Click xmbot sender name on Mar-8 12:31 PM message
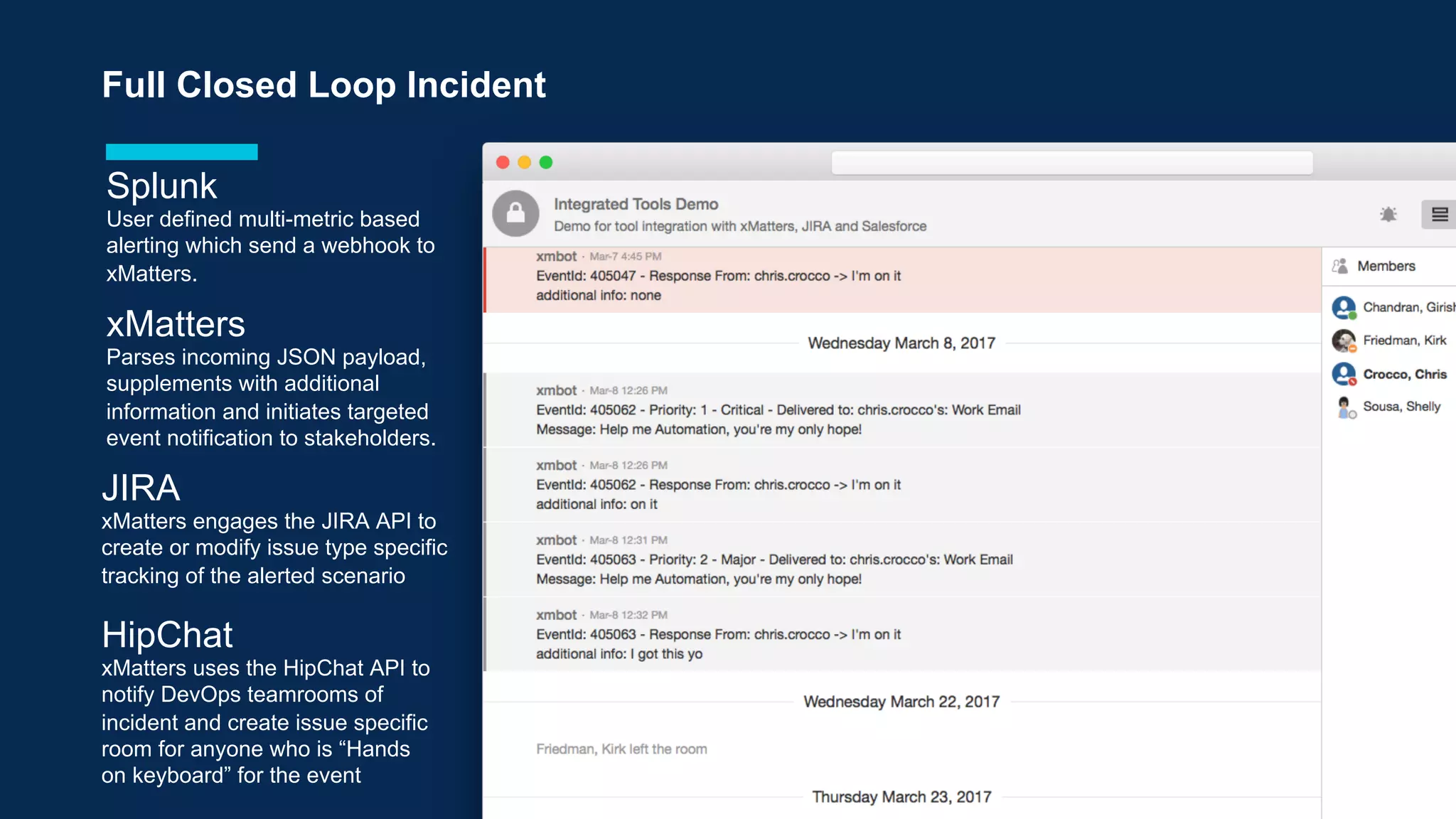Screen dimensions: 1456x819 click(x=556, y=540)
